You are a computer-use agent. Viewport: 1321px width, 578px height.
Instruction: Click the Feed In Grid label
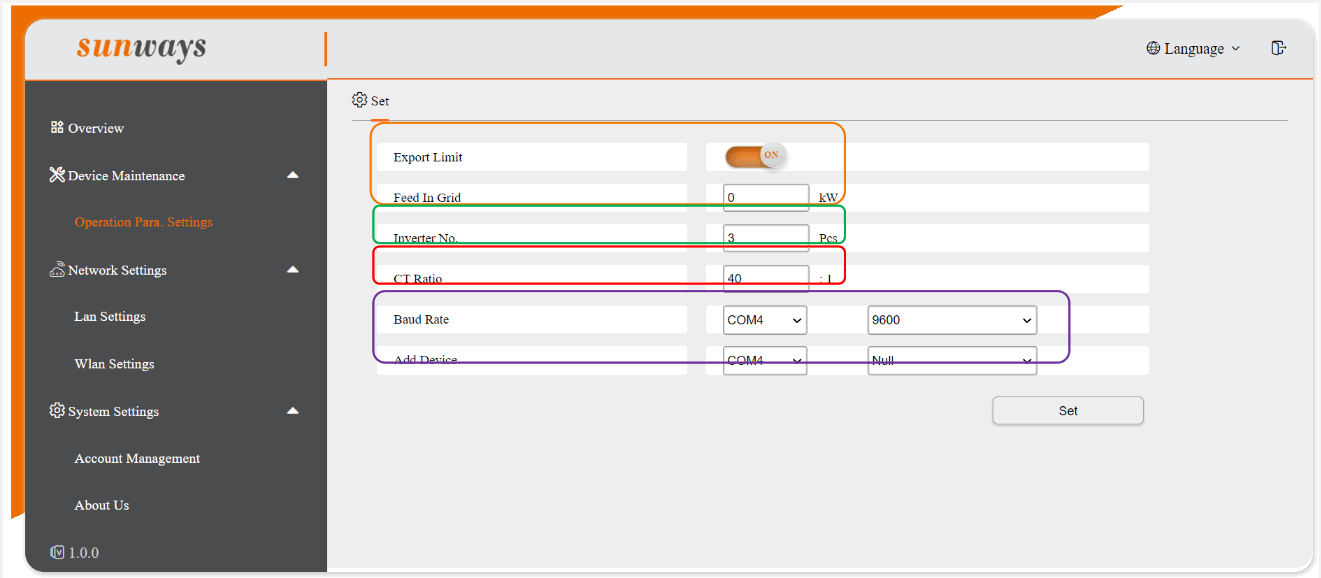point(427,198)
